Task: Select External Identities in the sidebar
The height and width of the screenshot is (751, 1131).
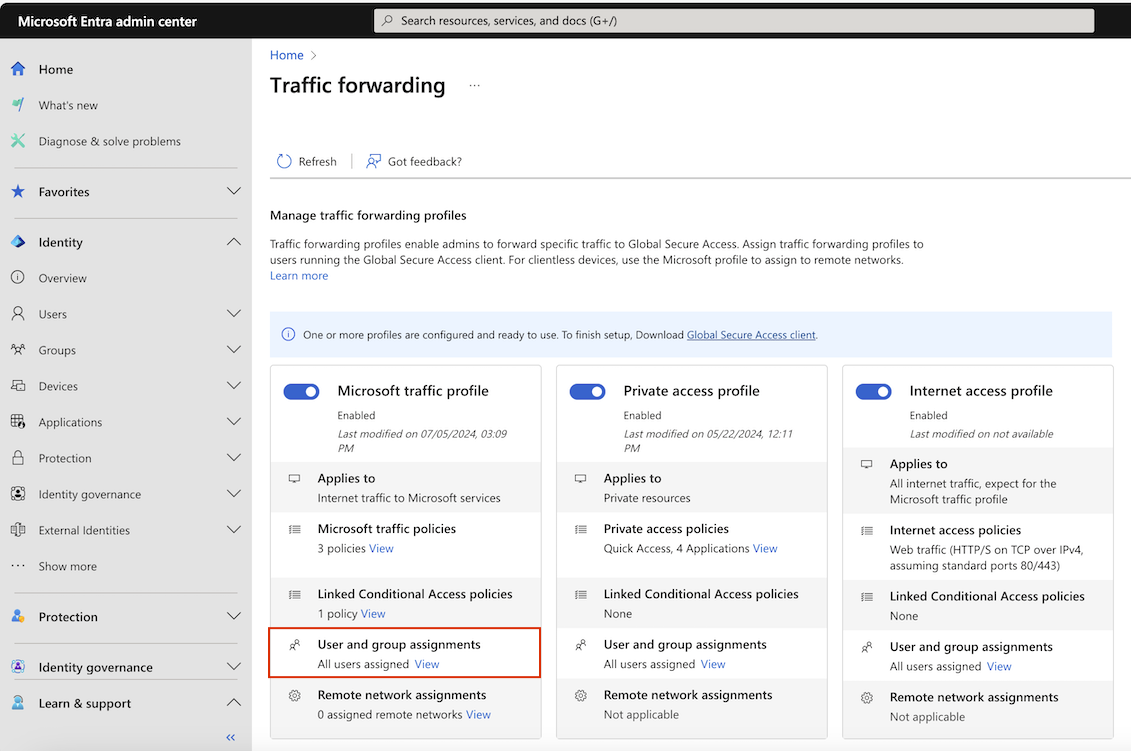Action: 90,530
